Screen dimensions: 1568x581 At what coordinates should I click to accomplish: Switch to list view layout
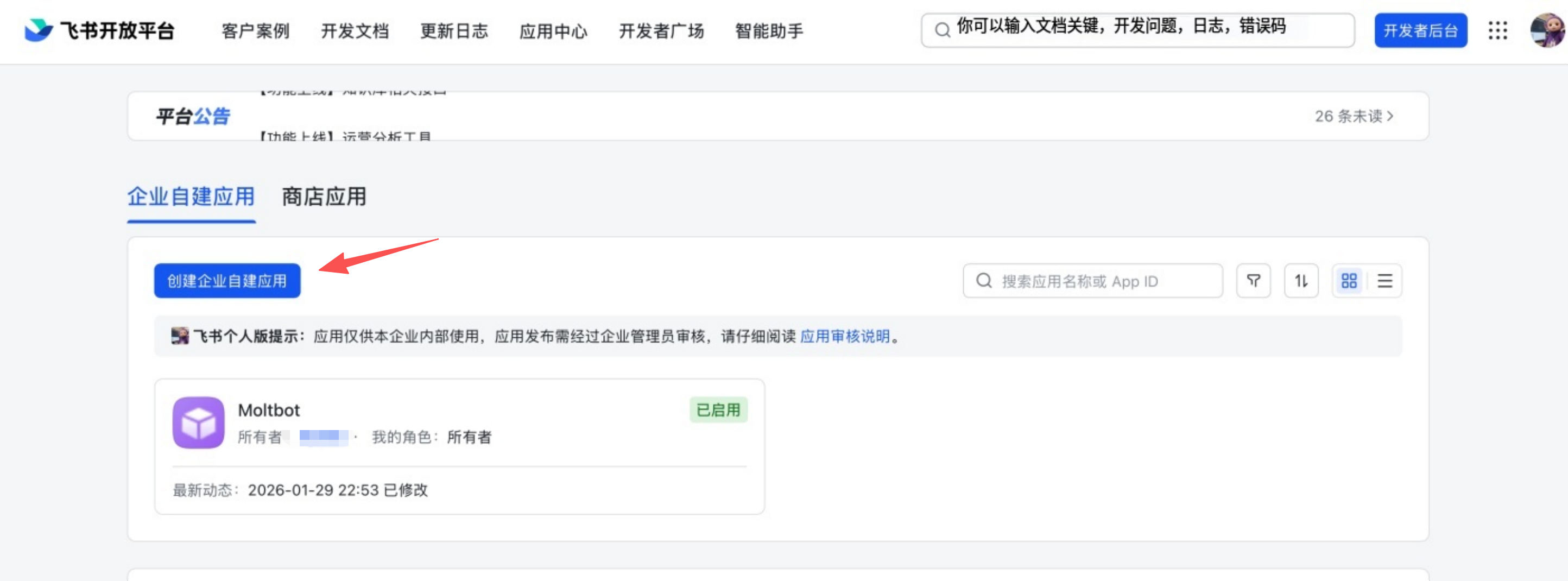1385,281
